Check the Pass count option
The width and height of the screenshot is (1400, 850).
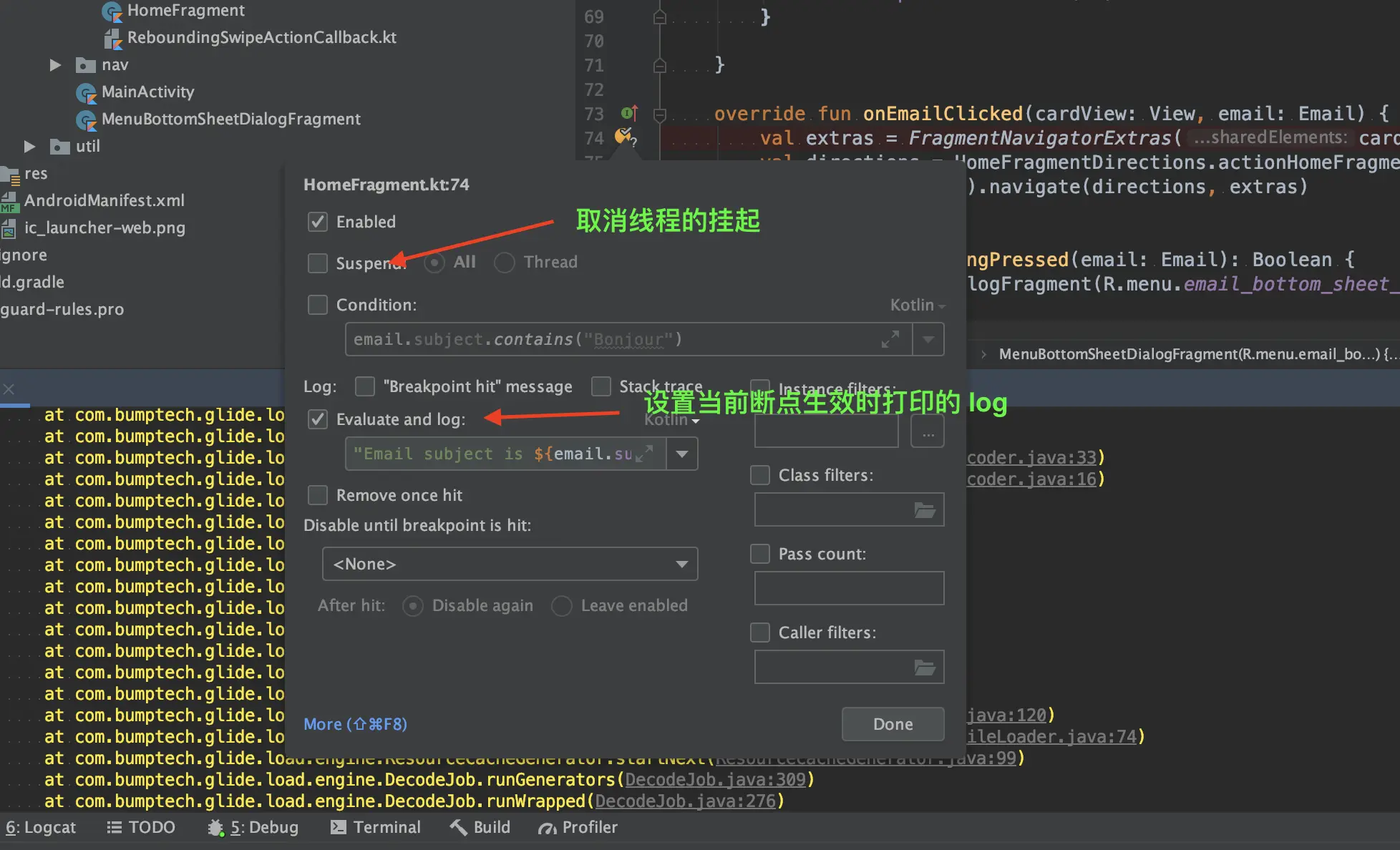click(760, 554)
